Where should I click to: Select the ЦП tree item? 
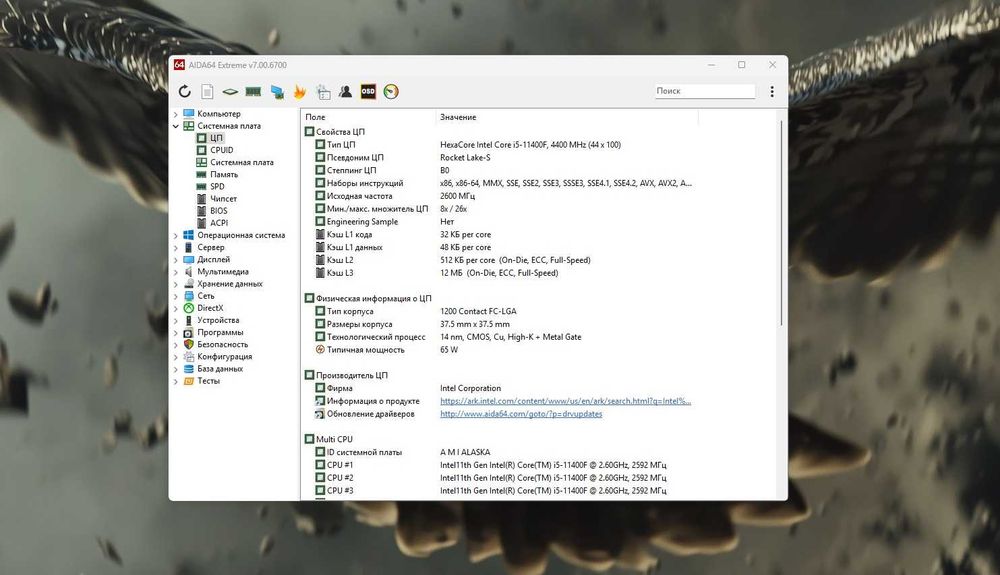[216, 138]
